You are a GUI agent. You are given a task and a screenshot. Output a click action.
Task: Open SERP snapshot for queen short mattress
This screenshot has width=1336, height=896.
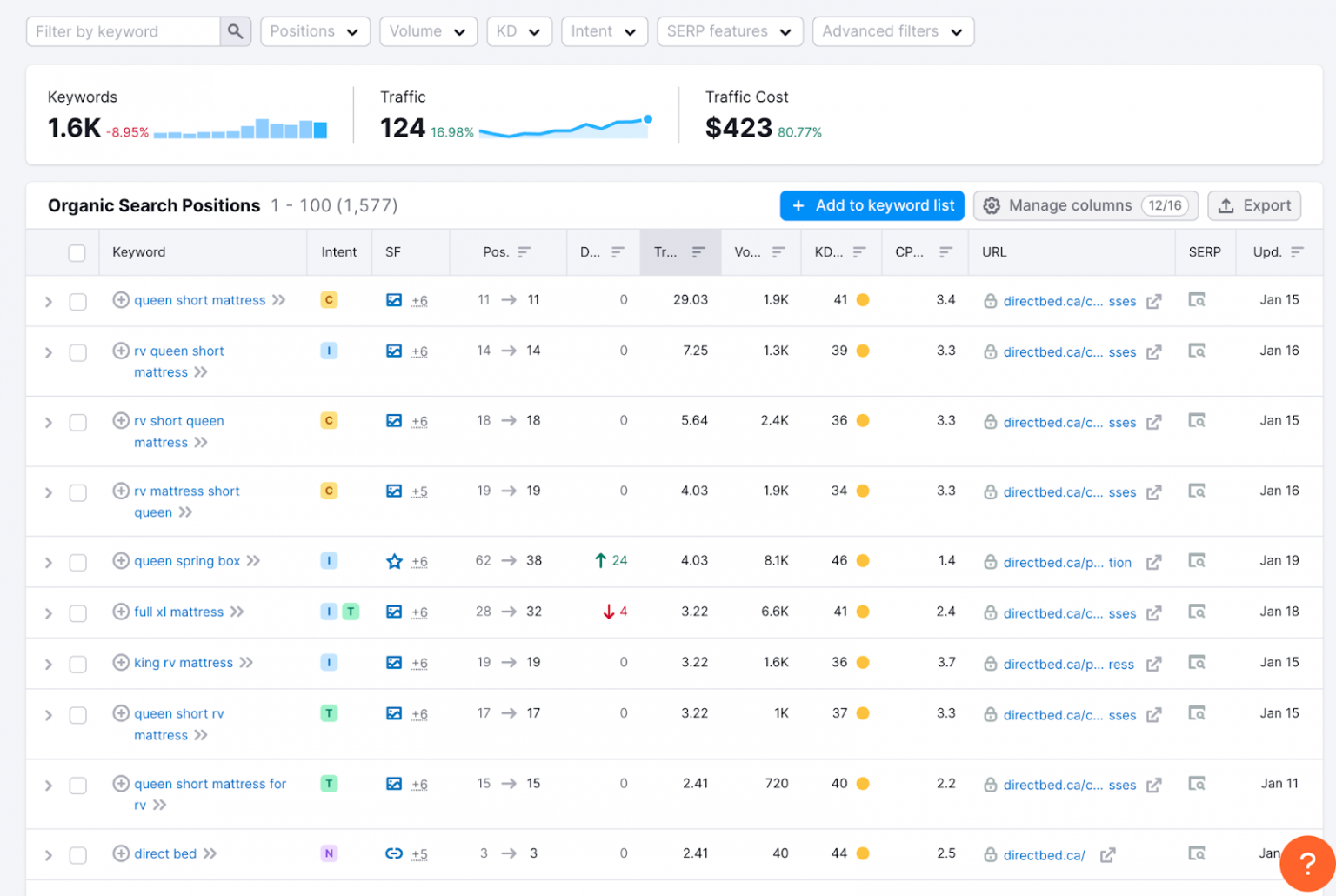pyautogui.click(x=1197, y=300)
